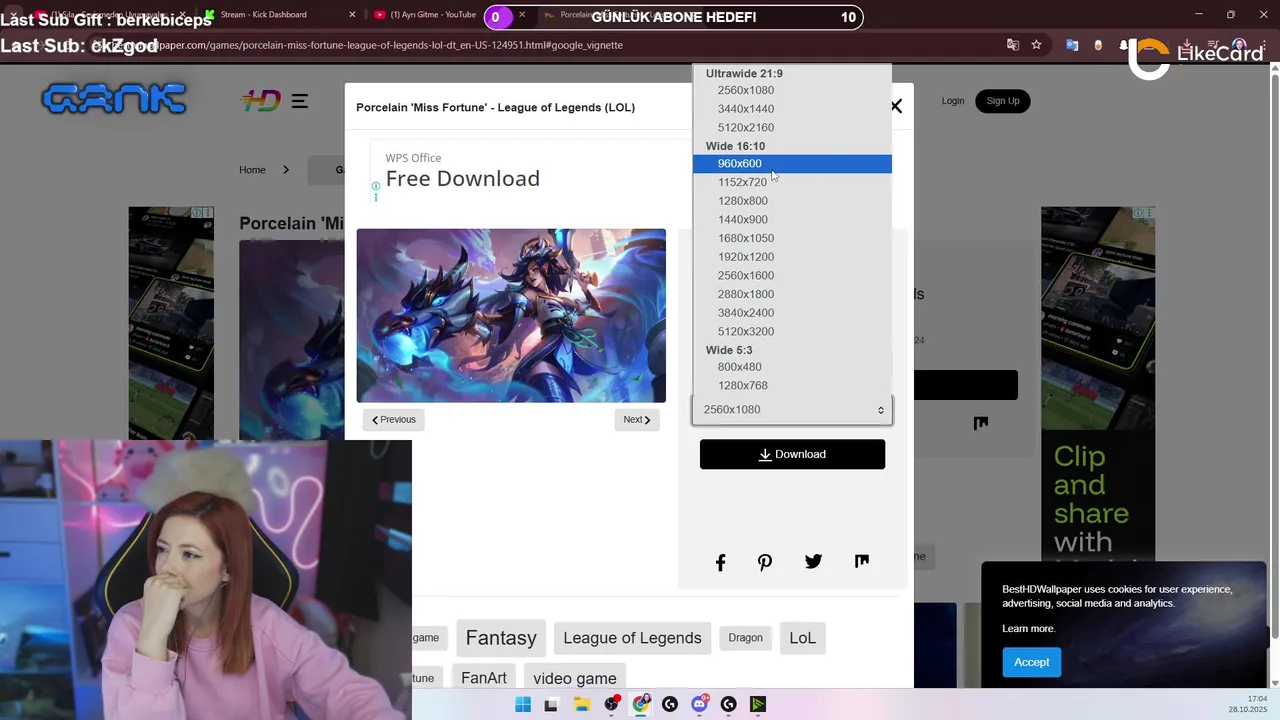The image size is (1280, 720).
Task: Open the Miss Fortune wallpaper preview image
Action: click(x=511, y=315)
